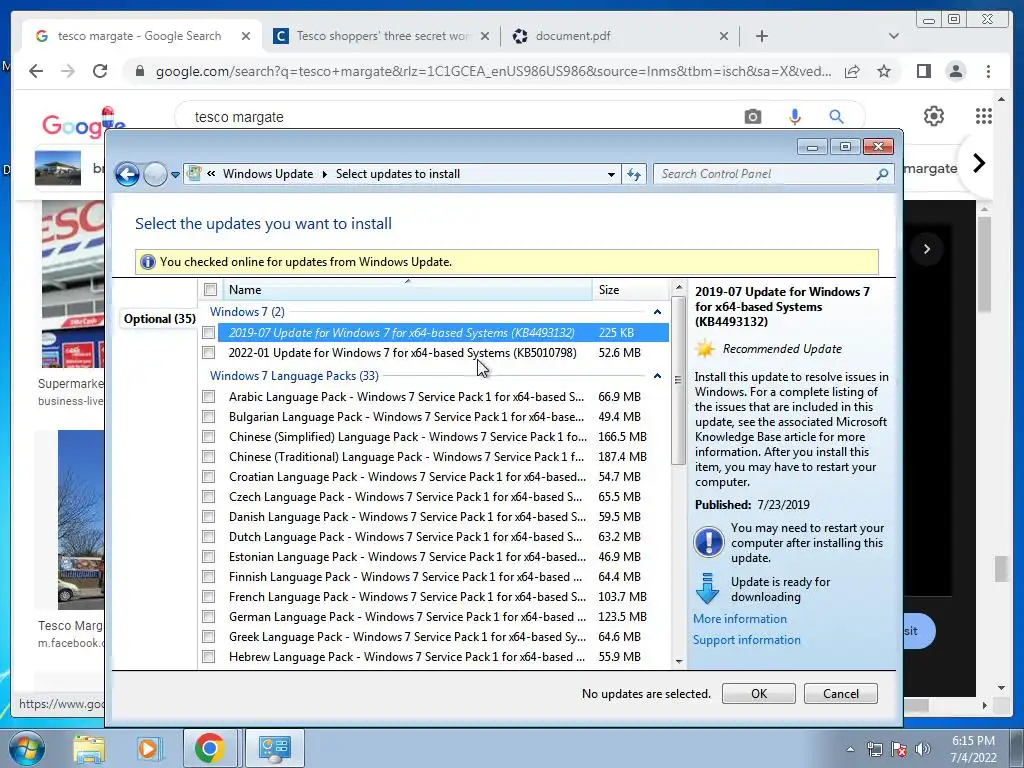Open the Support information link
1024x768 pixels.
coord(746,640)
